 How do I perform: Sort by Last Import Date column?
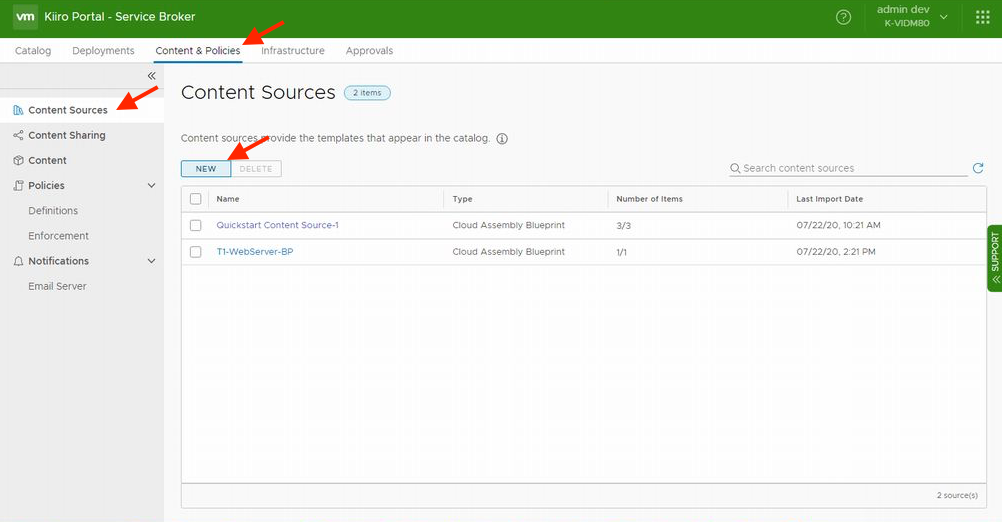pos(829,199)
